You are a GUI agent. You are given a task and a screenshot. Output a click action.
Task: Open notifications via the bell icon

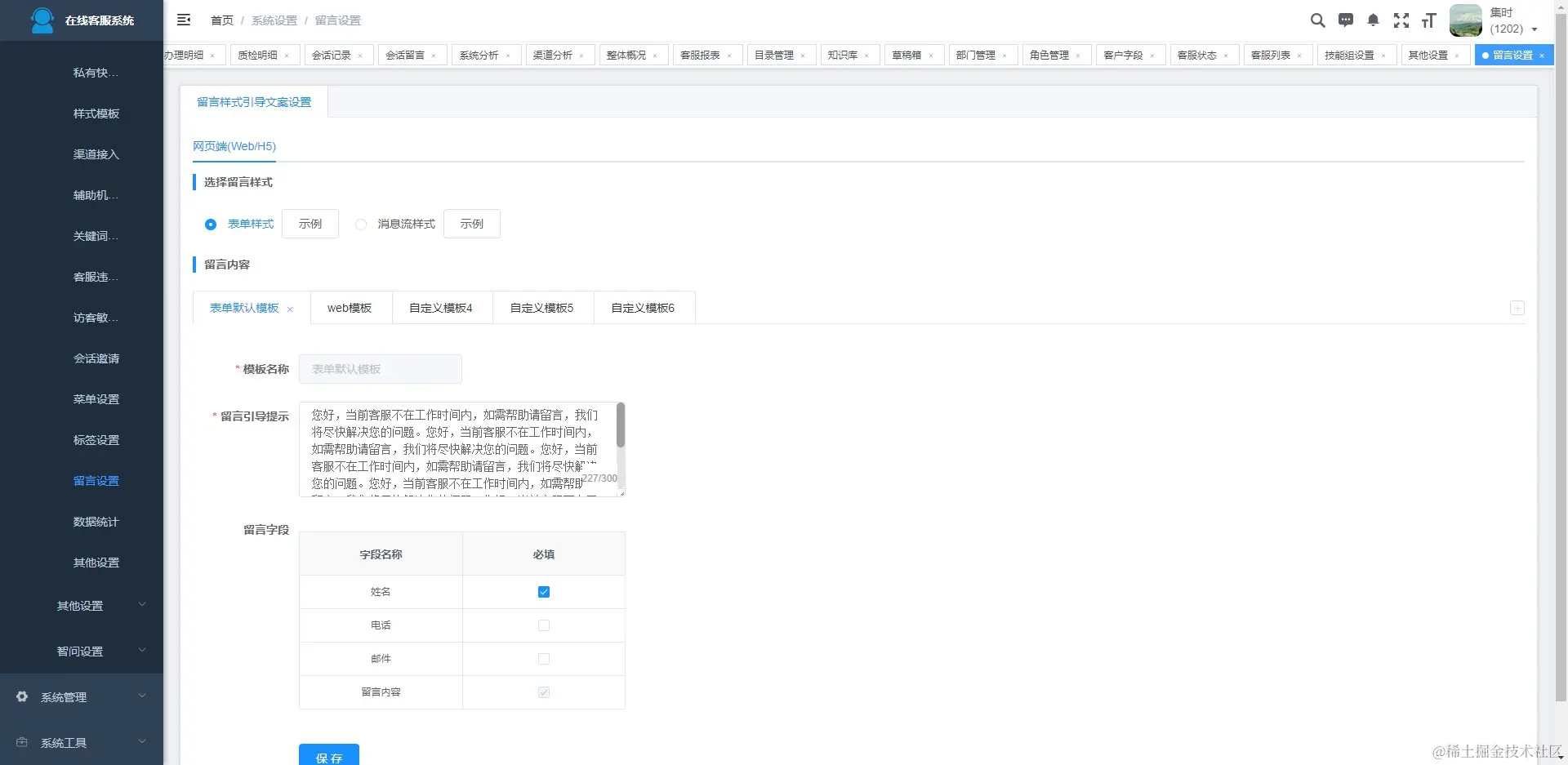pos(1374,20)
